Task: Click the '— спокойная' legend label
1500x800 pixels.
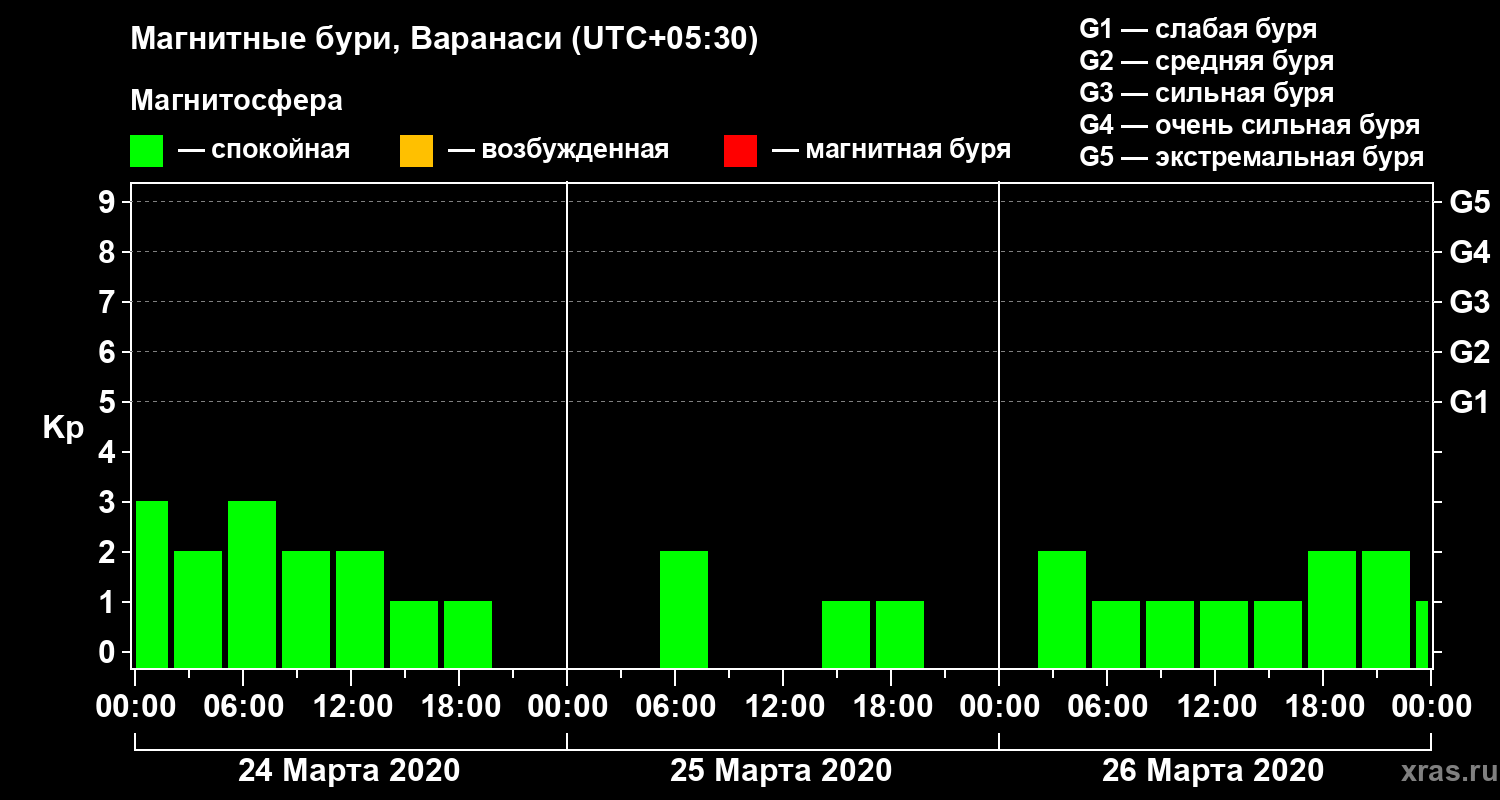Action: [x=264, y=150]
